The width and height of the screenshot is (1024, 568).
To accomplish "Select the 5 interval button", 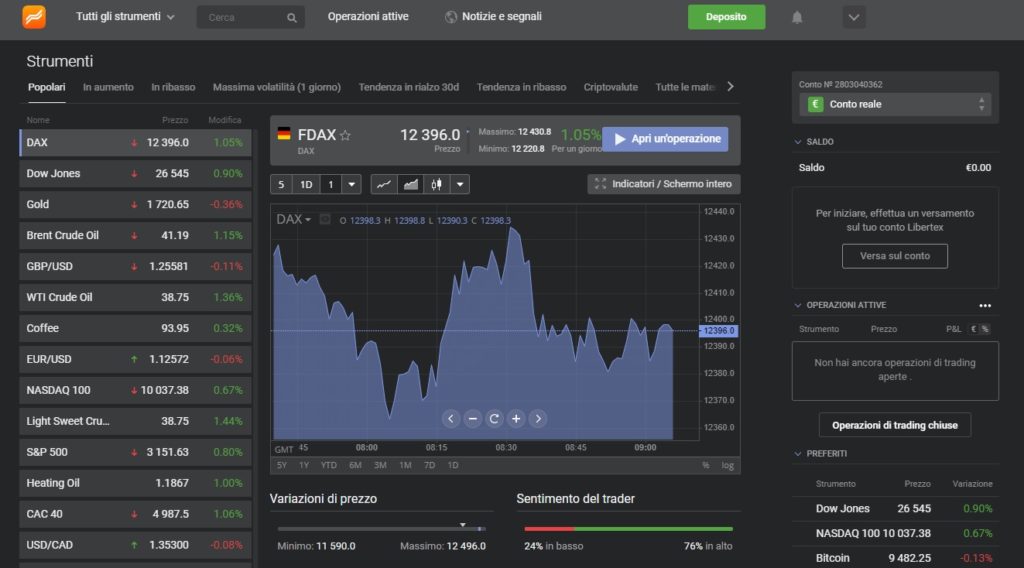I will pyautogui.click(x=281, y=184).
